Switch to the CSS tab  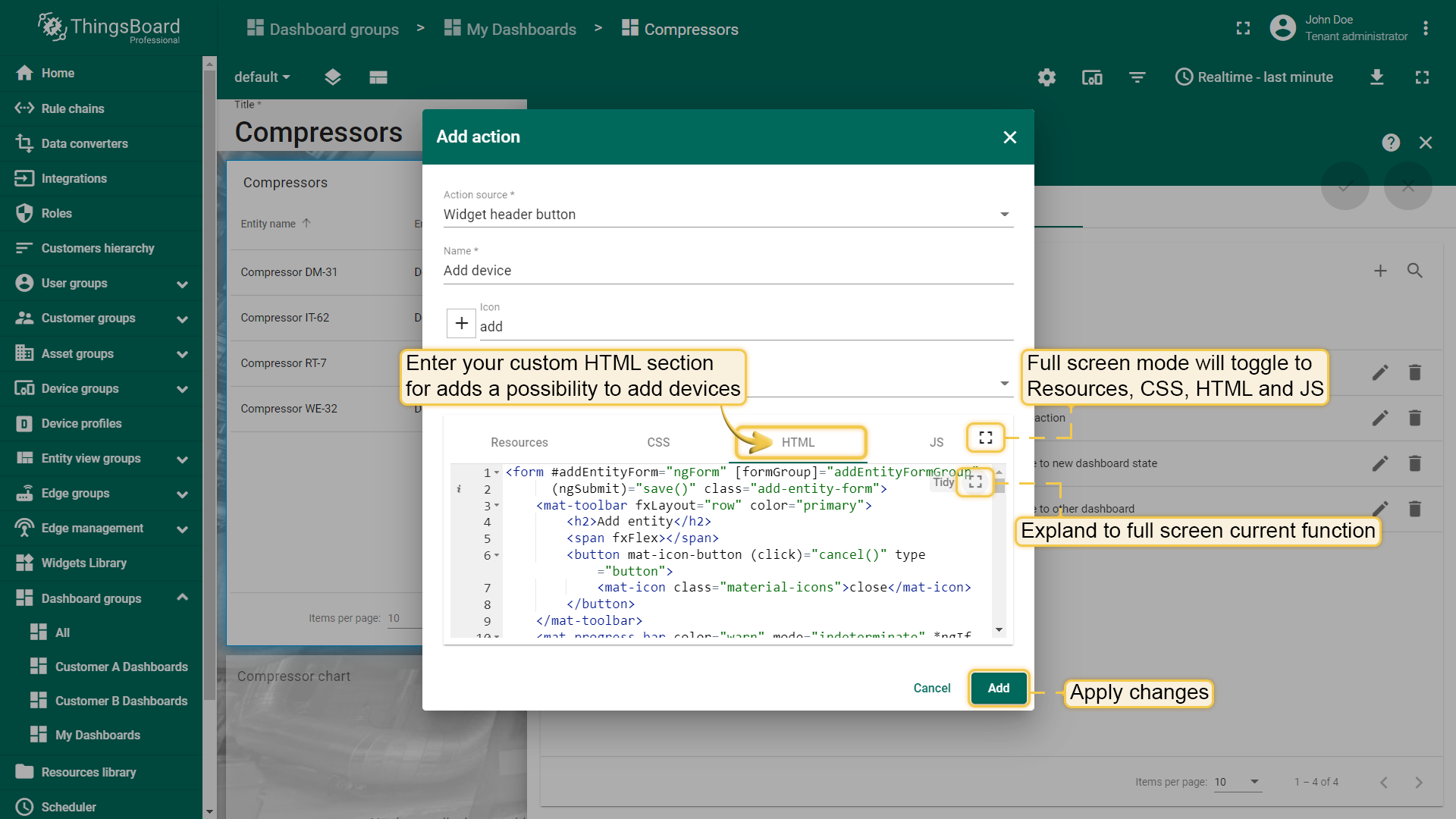[658, 442]
